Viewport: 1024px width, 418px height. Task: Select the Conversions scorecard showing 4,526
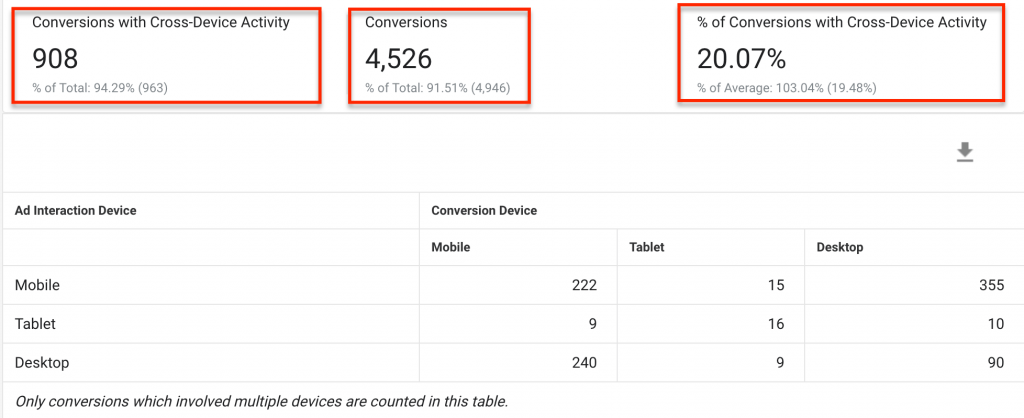point(439,54)
